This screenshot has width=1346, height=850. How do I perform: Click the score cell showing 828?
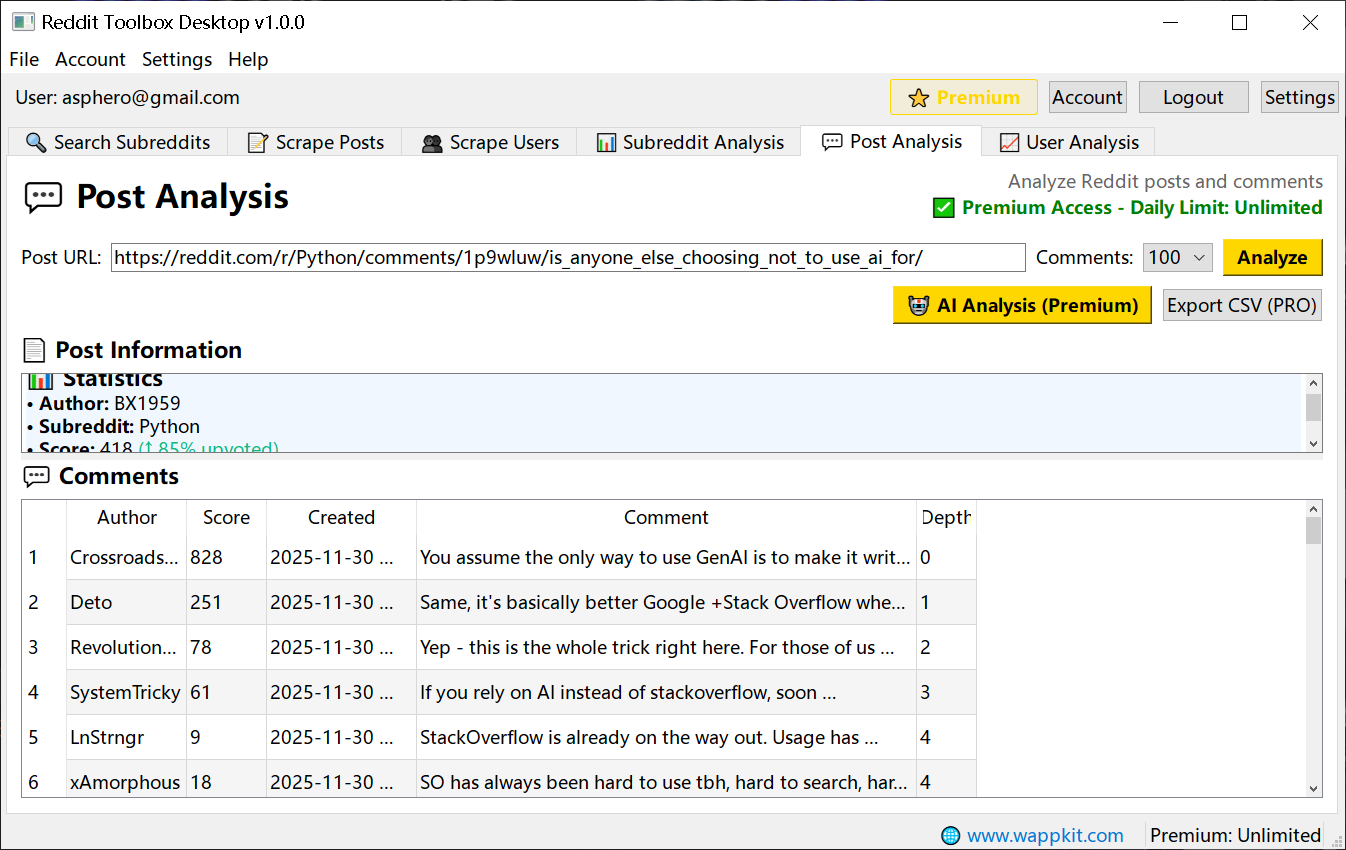pos(226,557)
